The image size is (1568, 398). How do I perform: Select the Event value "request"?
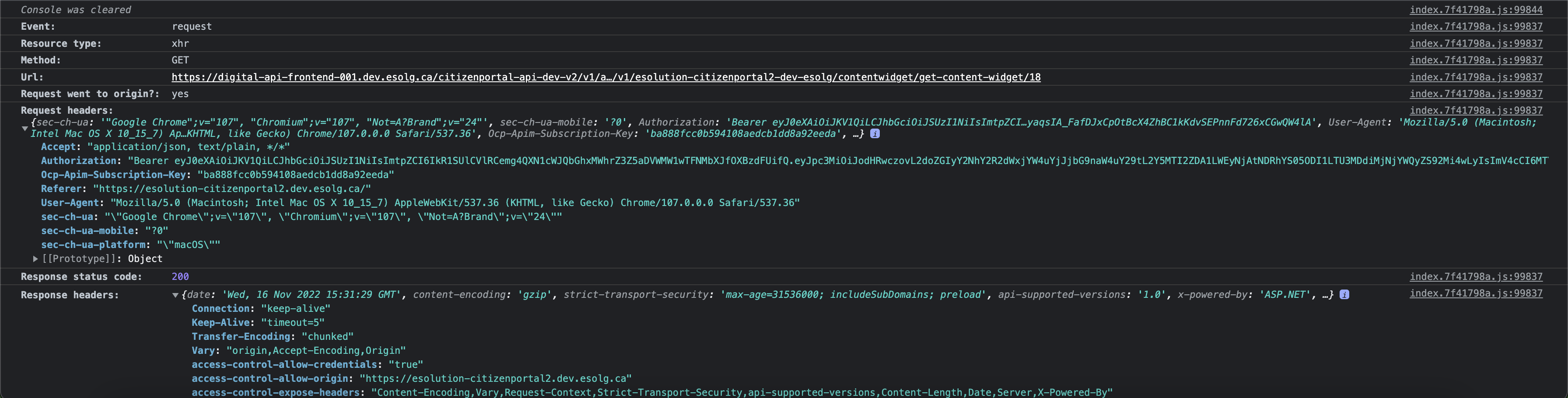192,27
